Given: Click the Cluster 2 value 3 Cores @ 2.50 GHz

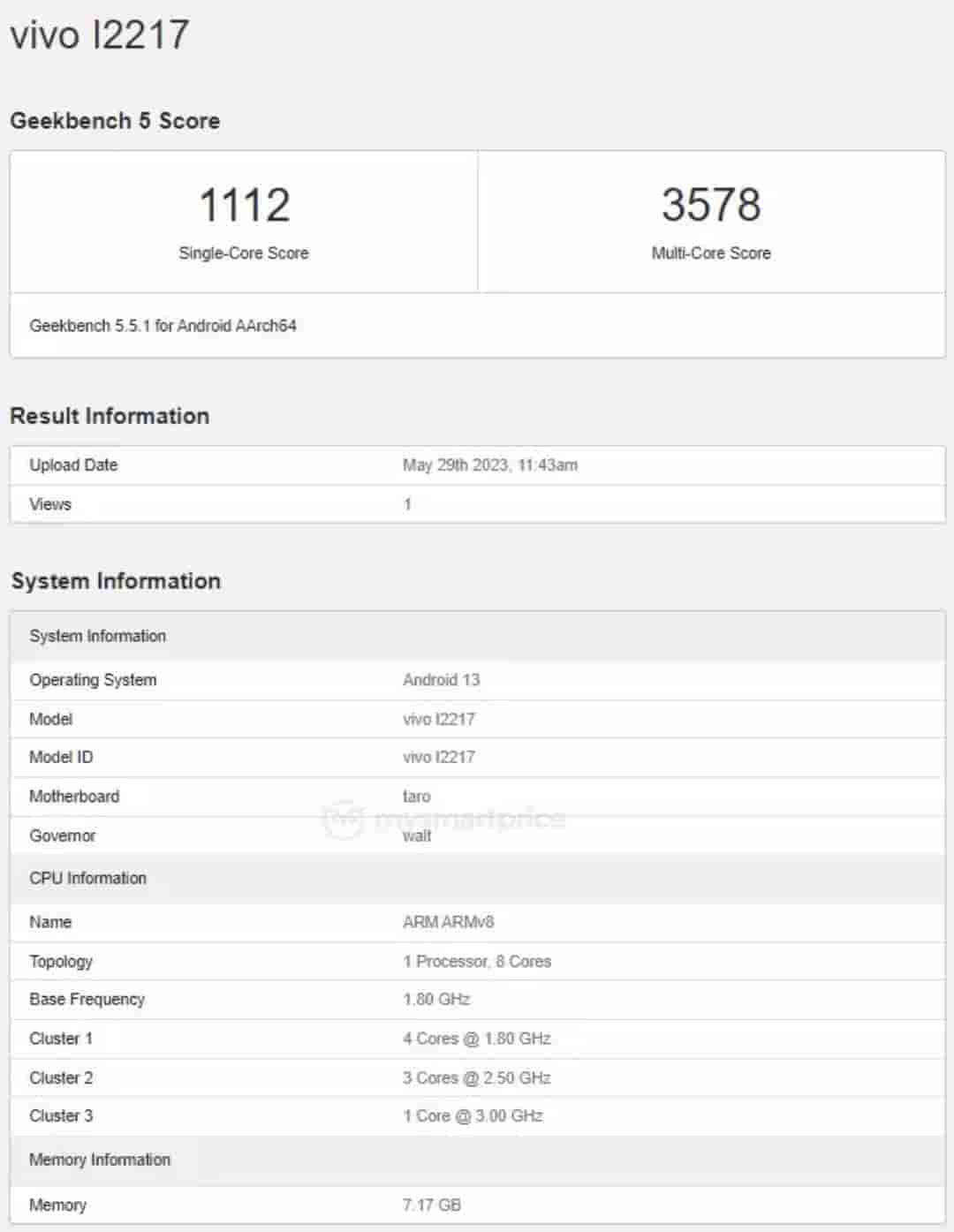Looking at the screenshot, I should 476,1077.
